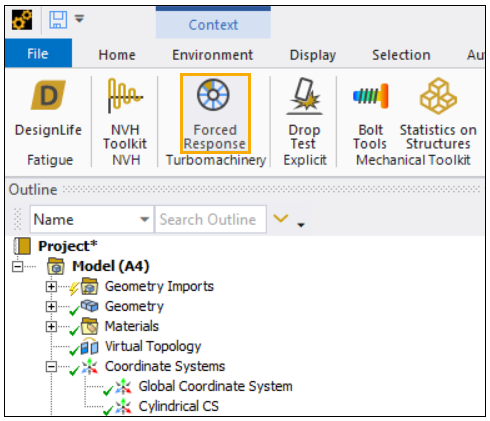The width and height of the screenshot is (490, 421).
Task: Click the Search Outline field
Action: [x=211, y=219]
